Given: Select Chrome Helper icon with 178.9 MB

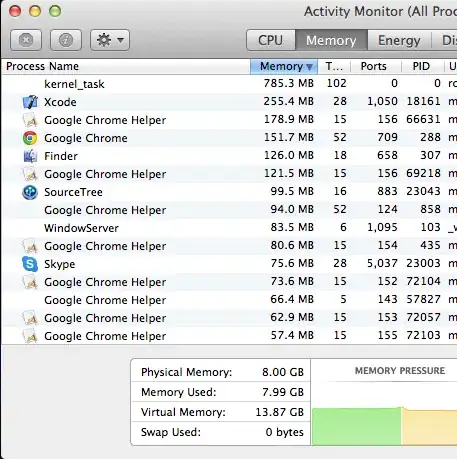Looking at the screenshot, I should click(30, 120).
